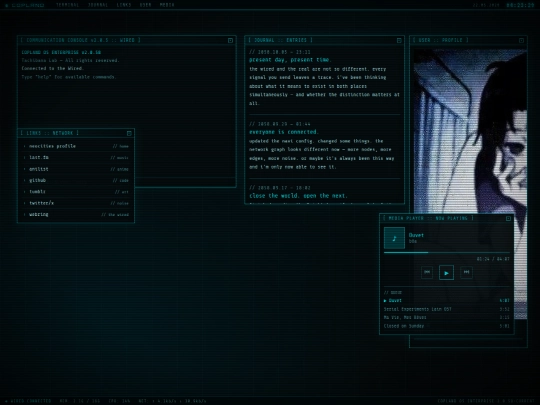This screenshot has height=405, width=540.
Task: Open journal entry 'everyone is connected.'
Action: (284, 132)
